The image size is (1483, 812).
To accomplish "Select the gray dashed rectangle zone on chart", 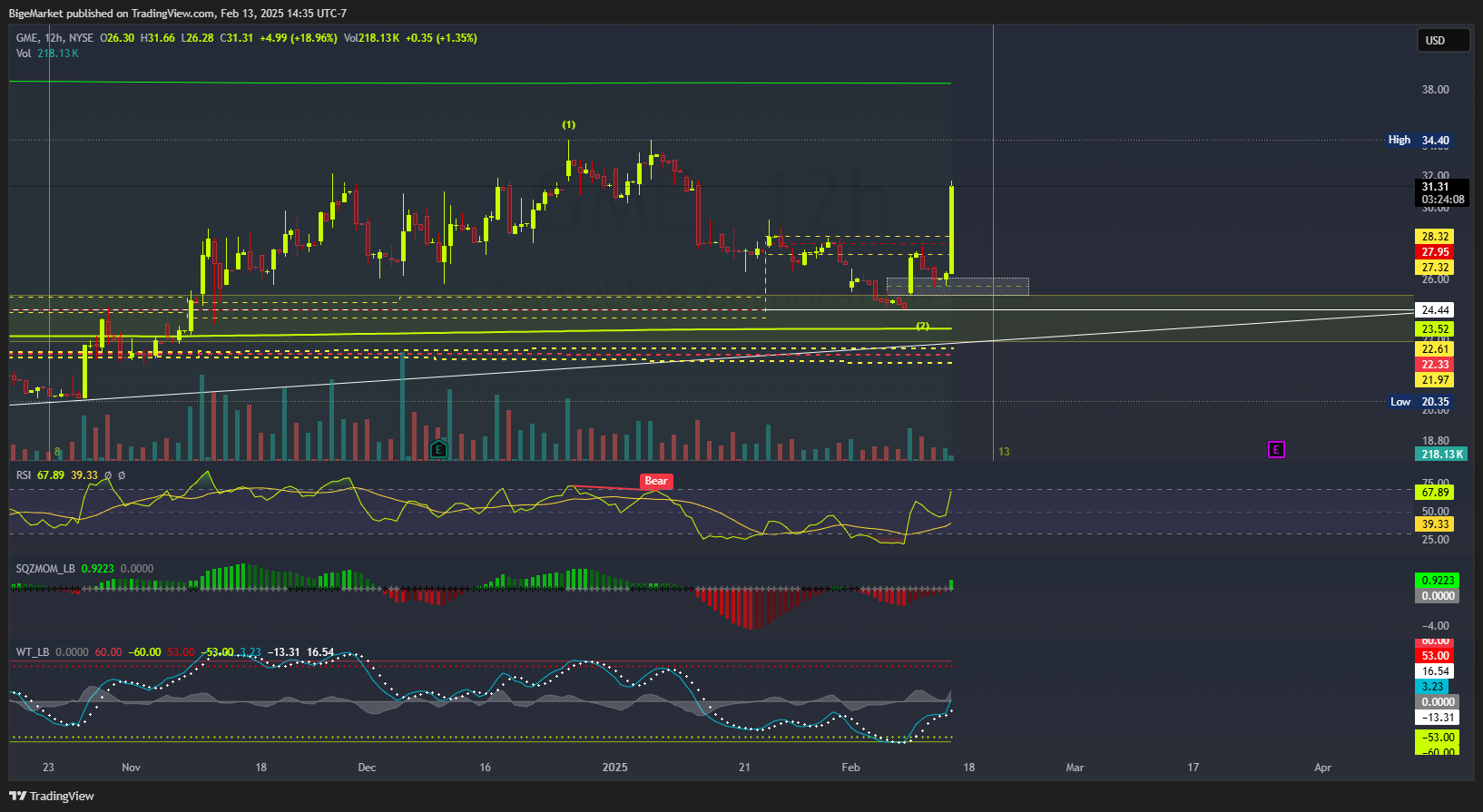I will [958, 286].
